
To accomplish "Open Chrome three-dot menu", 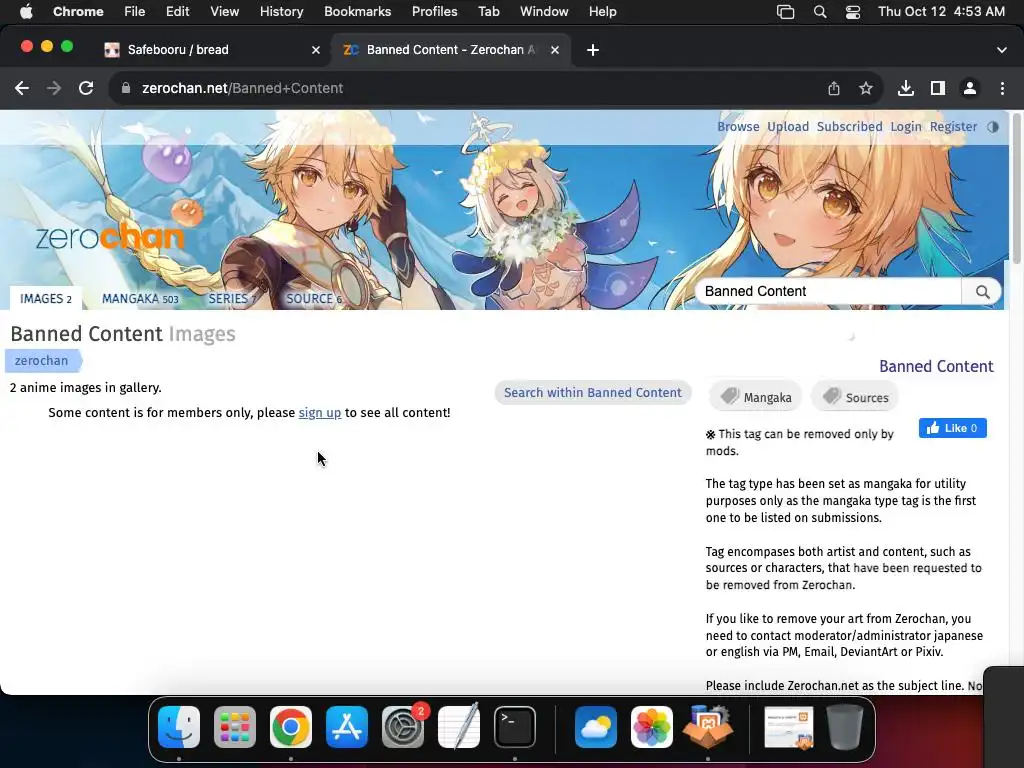I will click(1002, 88).
